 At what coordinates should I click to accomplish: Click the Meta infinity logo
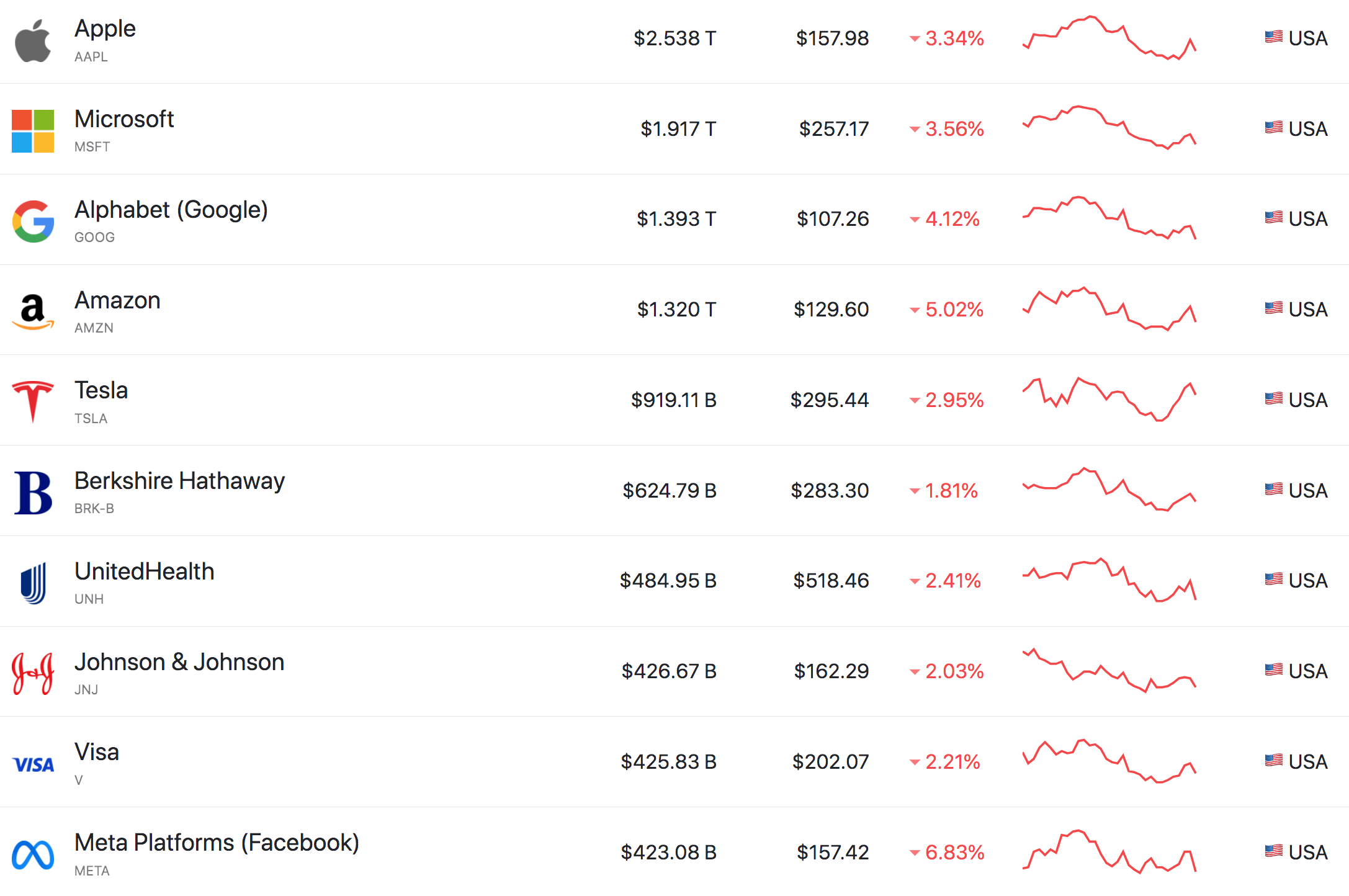click(x=33, y=855)
